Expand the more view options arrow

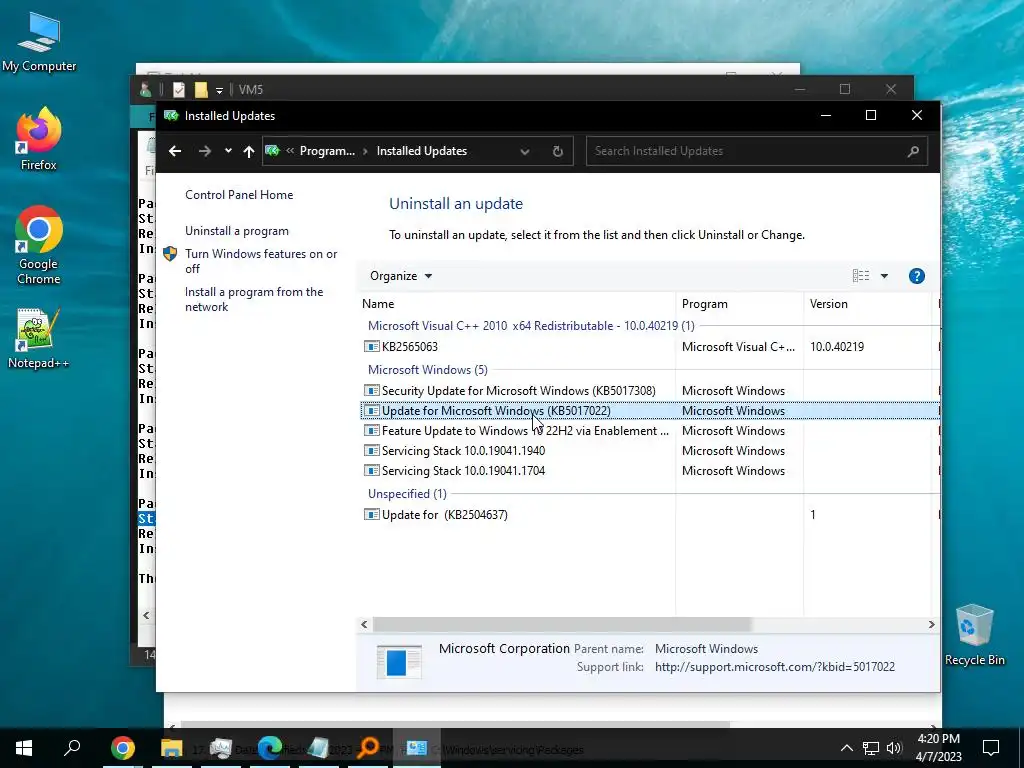point(884,276)
